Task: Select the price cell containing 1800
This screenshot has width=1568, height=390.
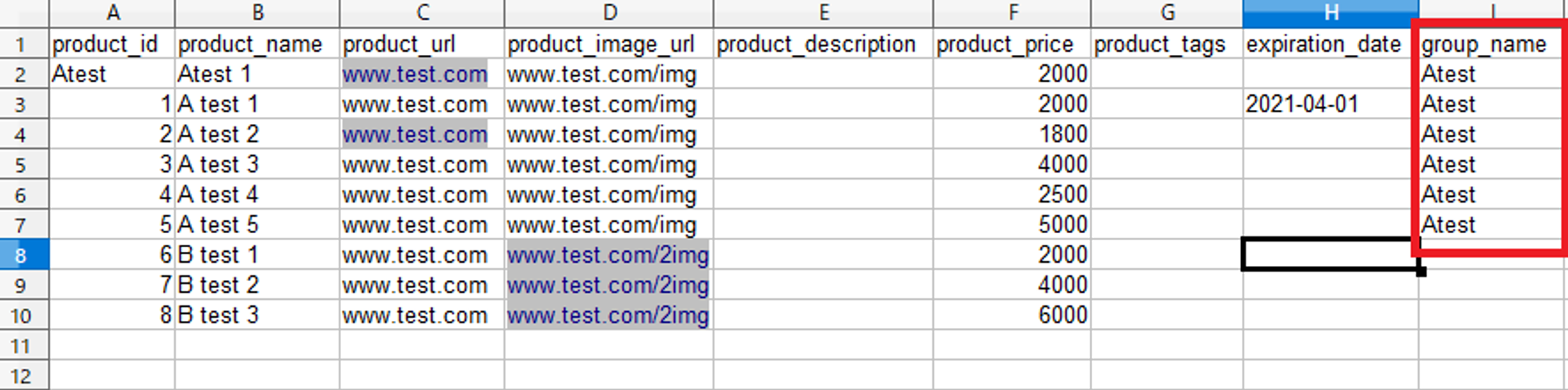Action: [x=1063, y=135]
